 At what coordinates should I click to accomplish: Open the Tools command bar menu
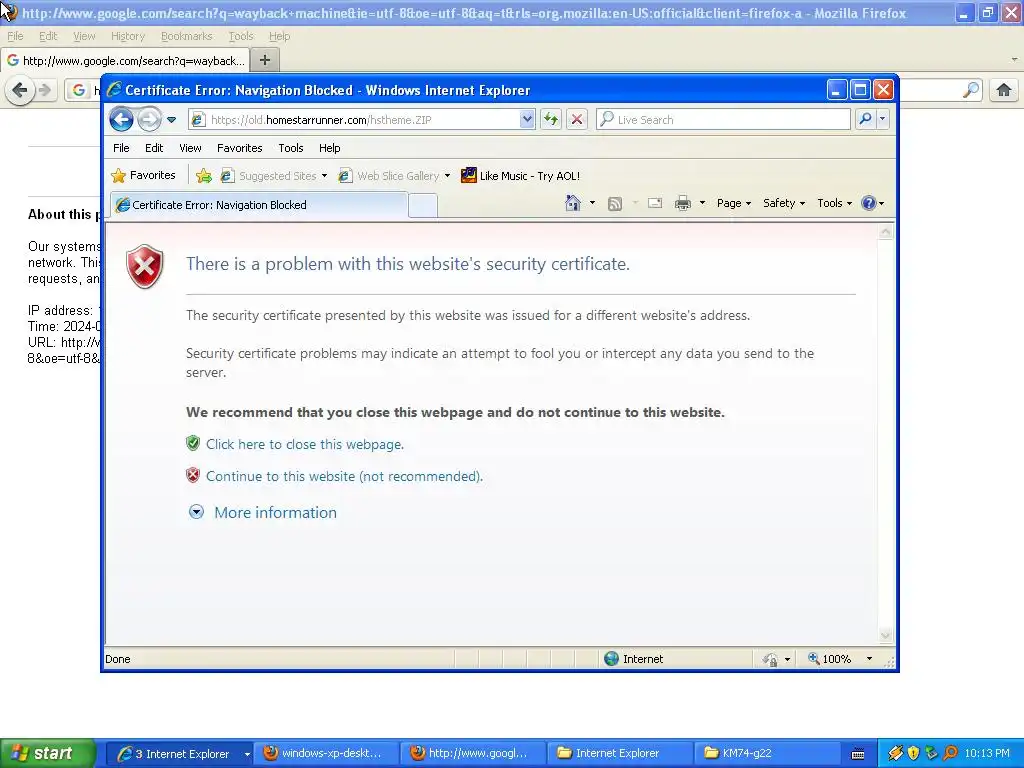pyautogui.click(x=835, y=203)
